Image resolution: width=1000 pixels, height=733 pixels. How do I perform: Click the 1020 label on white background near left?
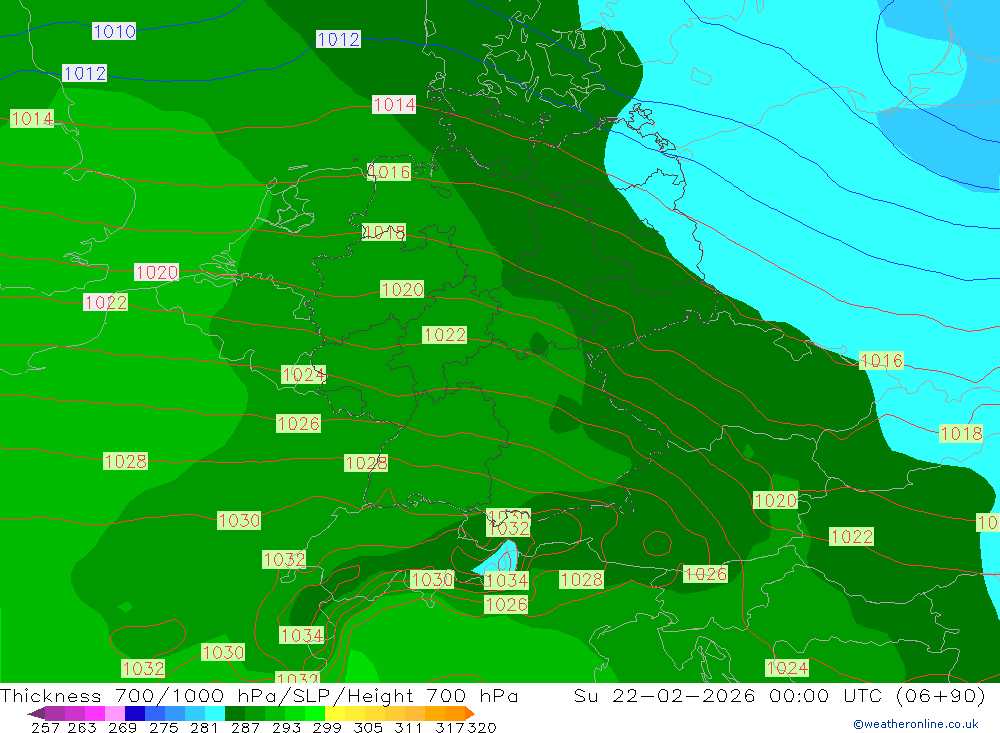pyautogui.click(x=156, y=272)
